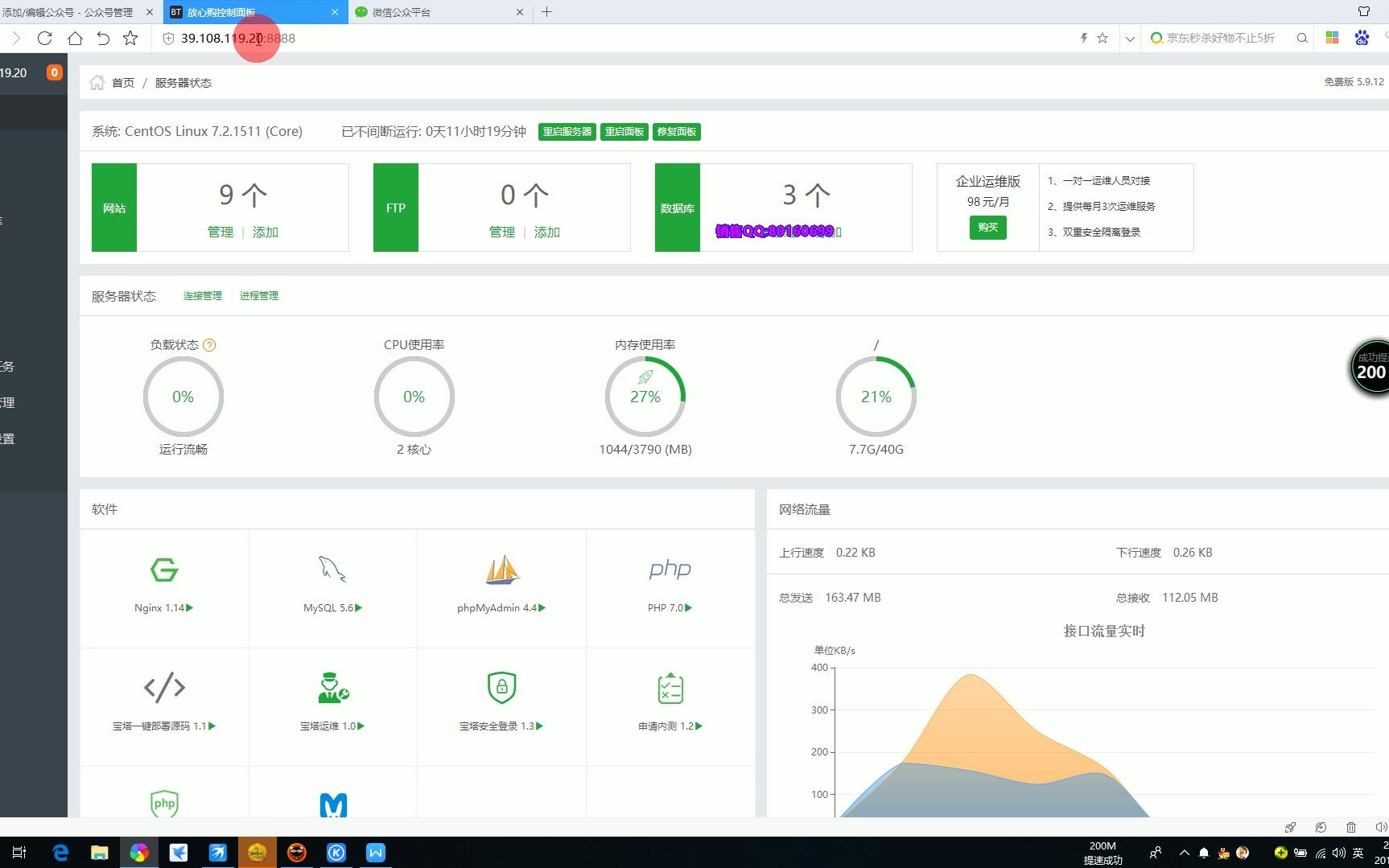Click the PHP shield icon in bottom row
The height and width of the screenshot is (868, 1389).
(x=164, y=803)
